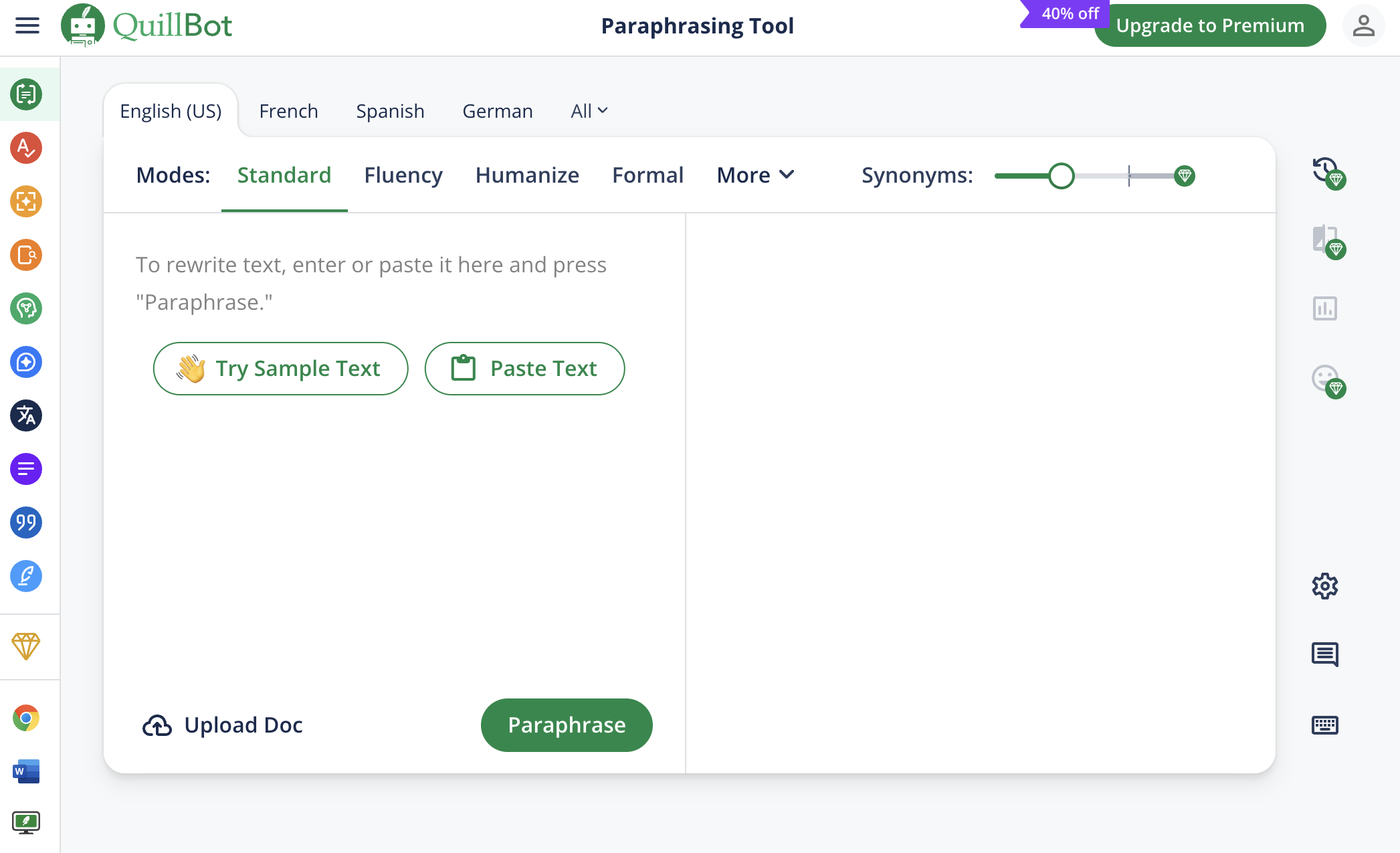Expand the All languages dropdown
1400x853 pixels.
click(x=588, y=110)
